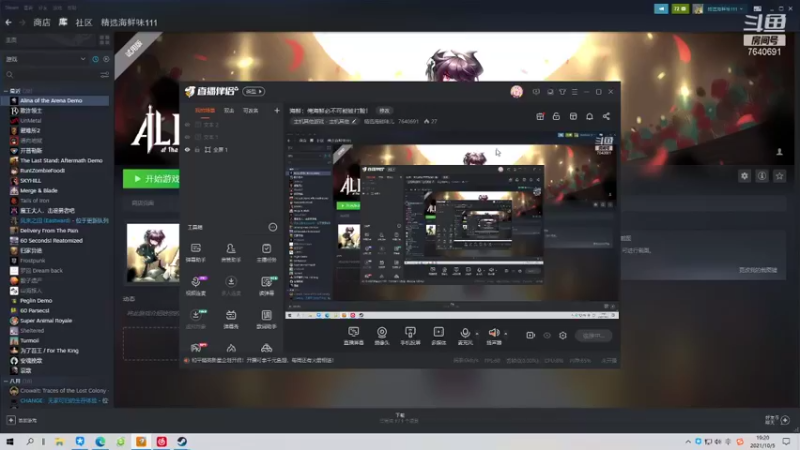Open the notification bell in 直播伴侣

(x=589, y=116)
